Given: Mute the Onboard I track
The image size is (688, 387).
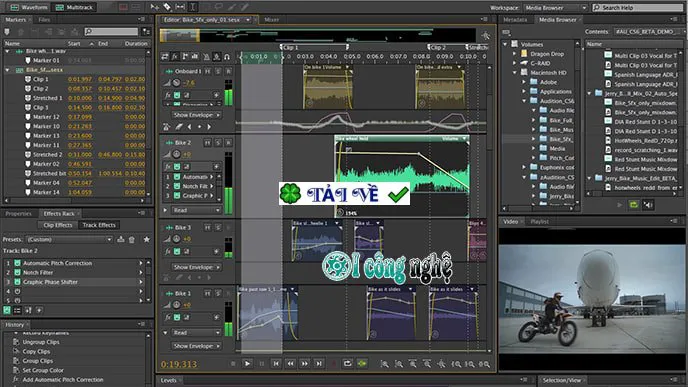Looking at the screenshot, I should [208, 71].
